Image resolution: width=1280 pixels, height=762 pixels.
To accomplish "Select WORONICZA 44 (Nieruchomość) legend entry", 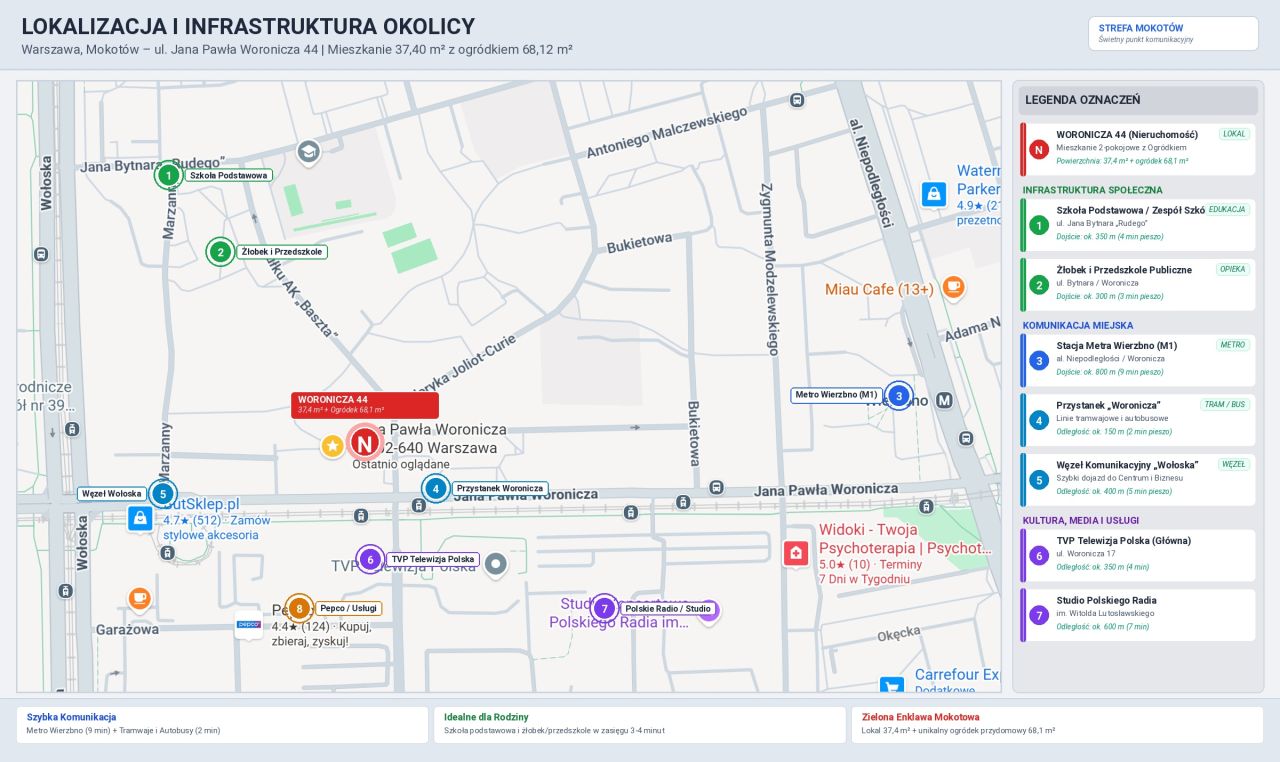I will (1138, 149).
